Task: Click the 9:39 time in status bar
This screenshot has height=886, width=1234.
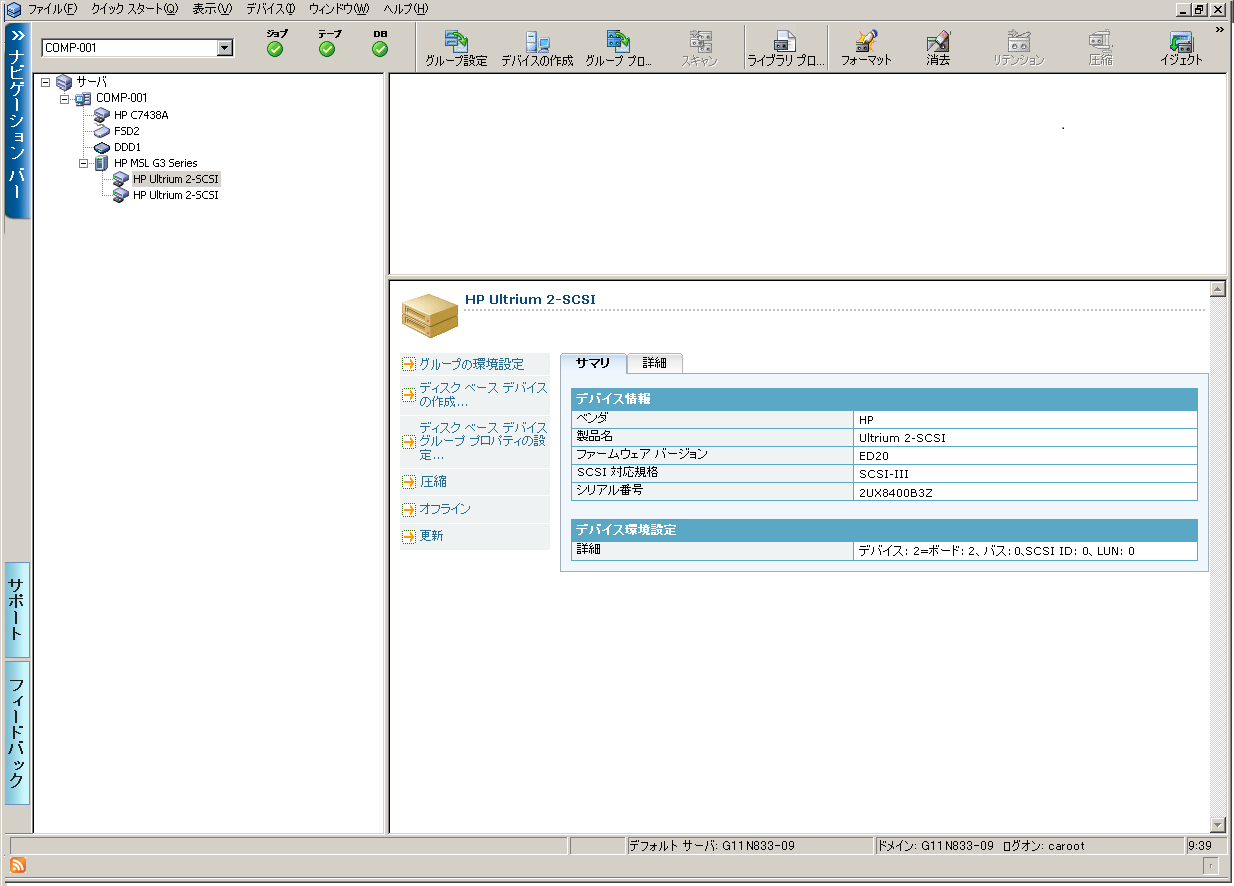Action: coord(1205,846)
